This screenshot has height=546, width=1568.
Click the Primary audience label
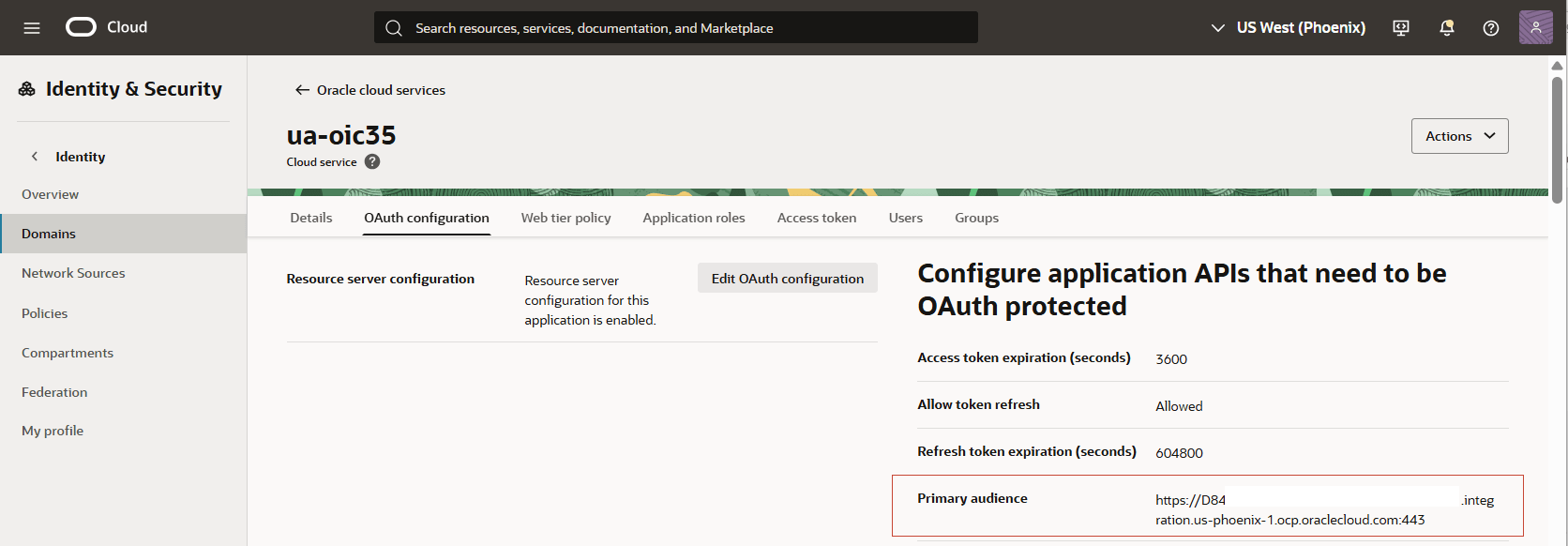click(972, 498)
